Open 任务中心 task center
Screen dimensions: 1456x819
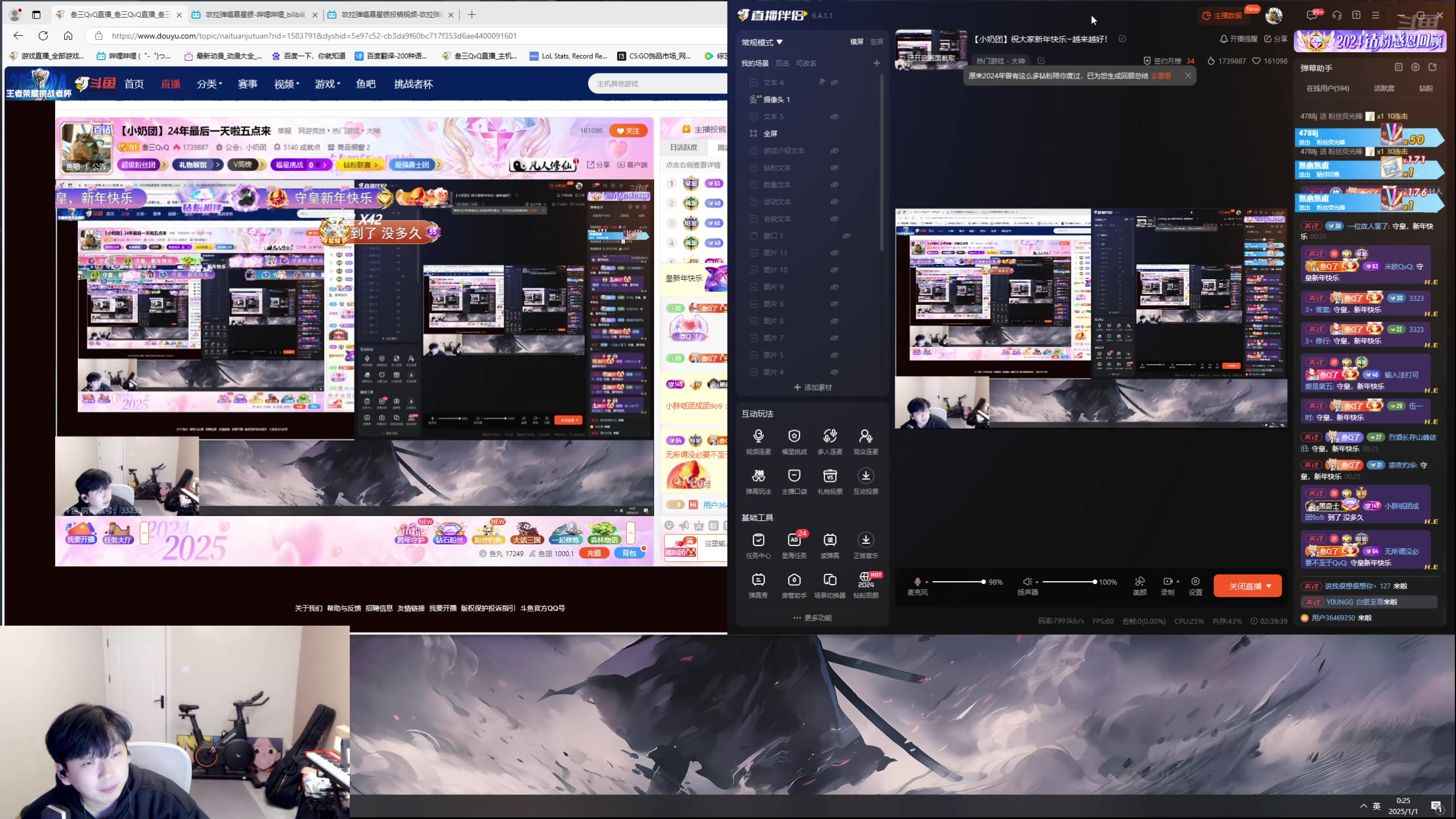click(x=758, y=546)
